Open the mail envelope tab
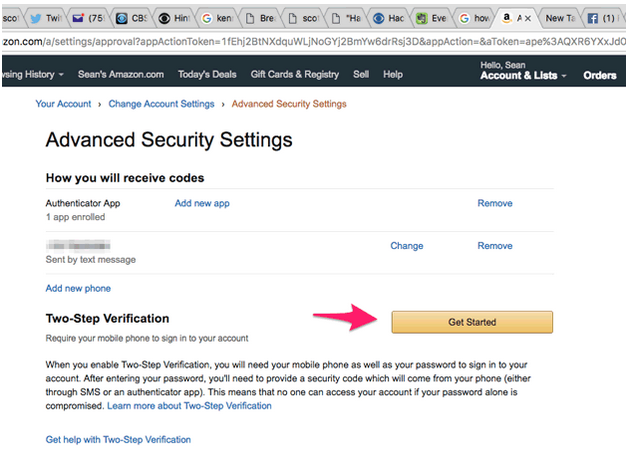This screenshot has height=469, width=640. (x=88, y=18)
